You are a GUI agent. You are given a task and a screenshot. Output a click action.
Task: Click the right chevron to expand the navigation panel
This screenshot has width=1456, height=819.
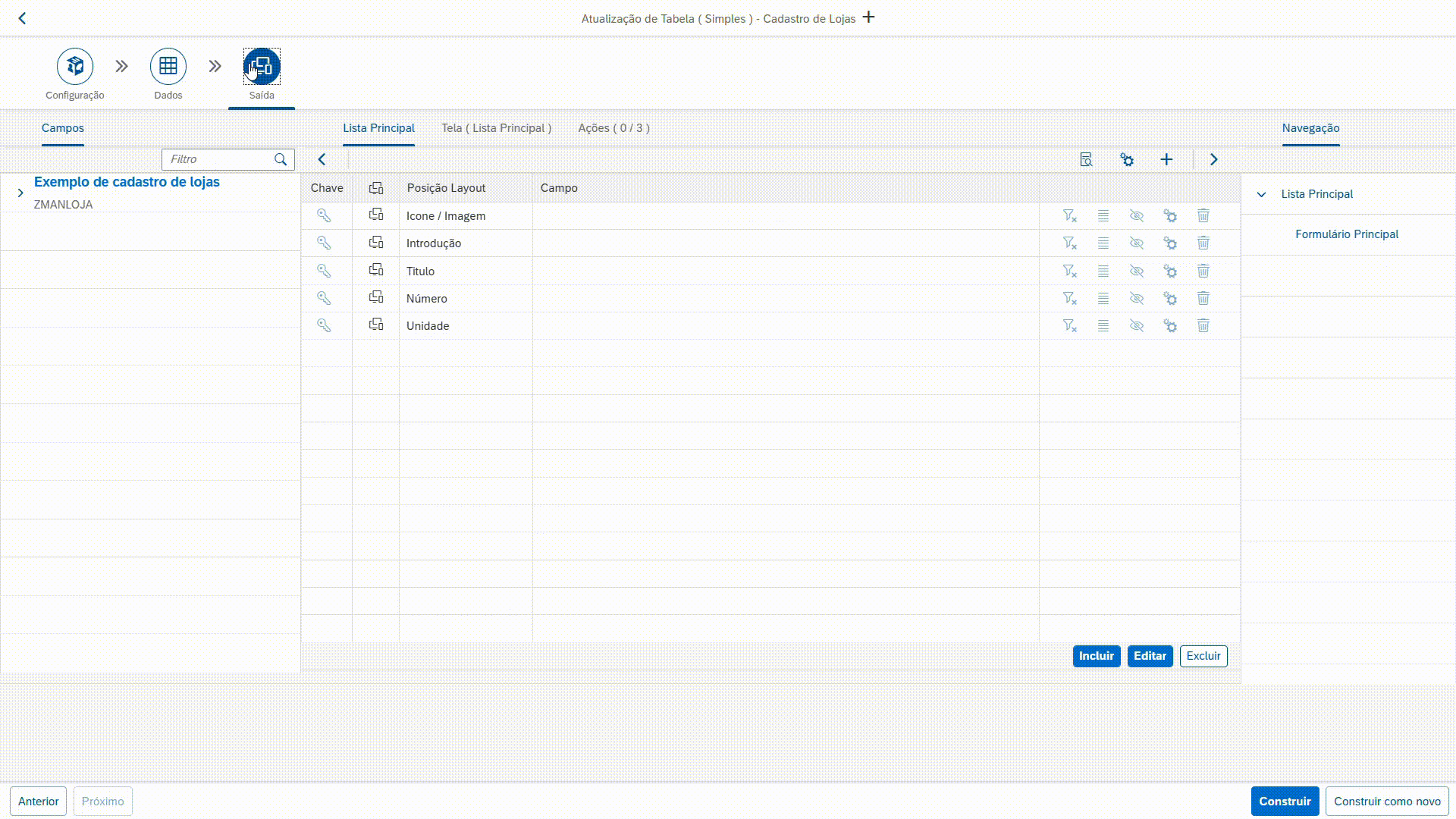point(1213,159)
